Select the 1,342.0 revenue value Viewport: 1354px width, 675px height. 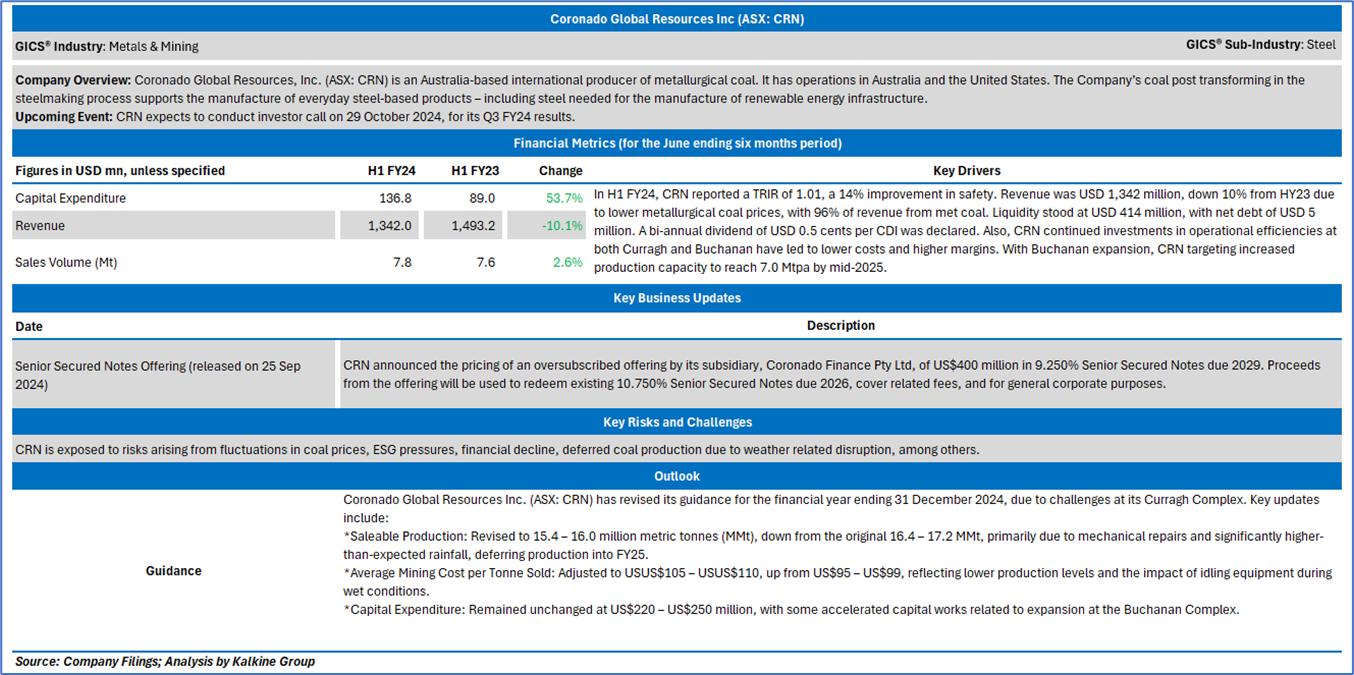(x=390, y=226)
